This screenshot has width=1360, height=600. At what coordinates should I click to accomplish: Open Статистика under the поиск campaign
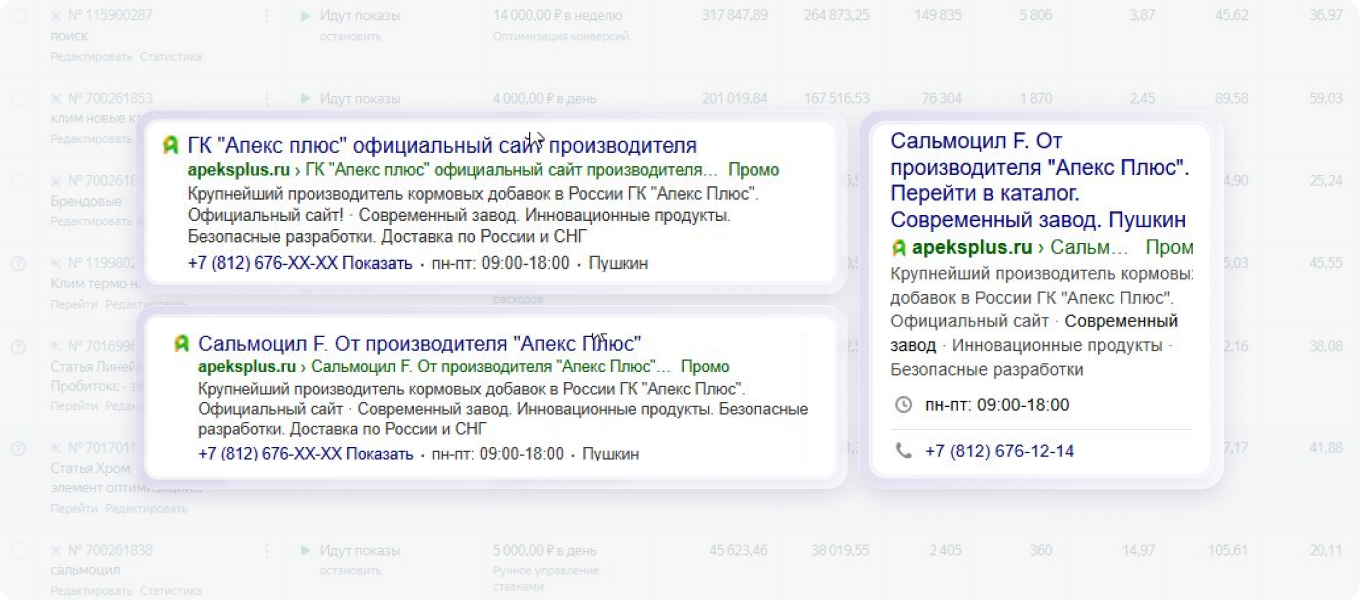click(171, 57)
